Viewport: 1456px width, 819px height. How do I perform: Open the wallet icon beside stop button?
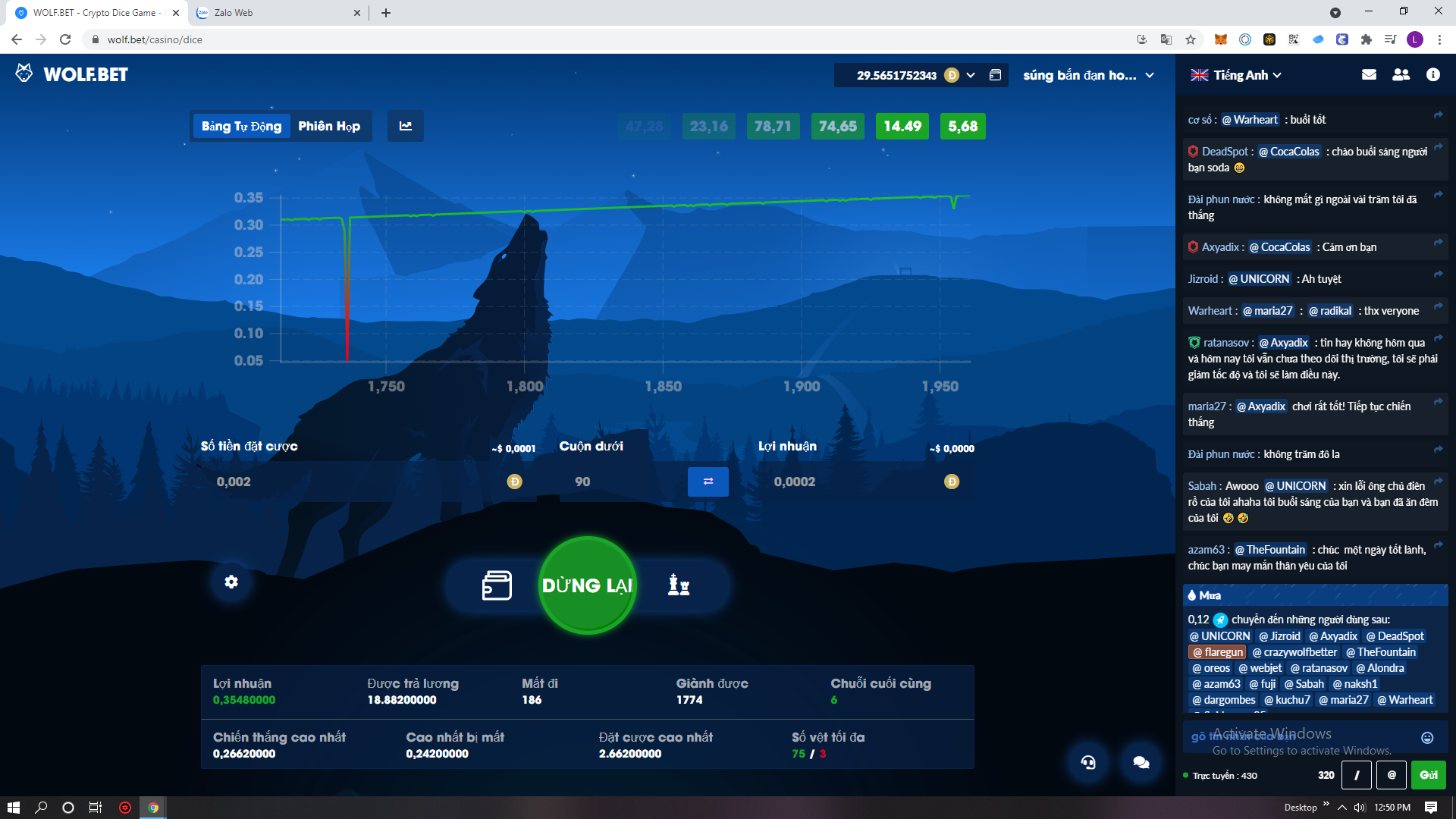497,585
